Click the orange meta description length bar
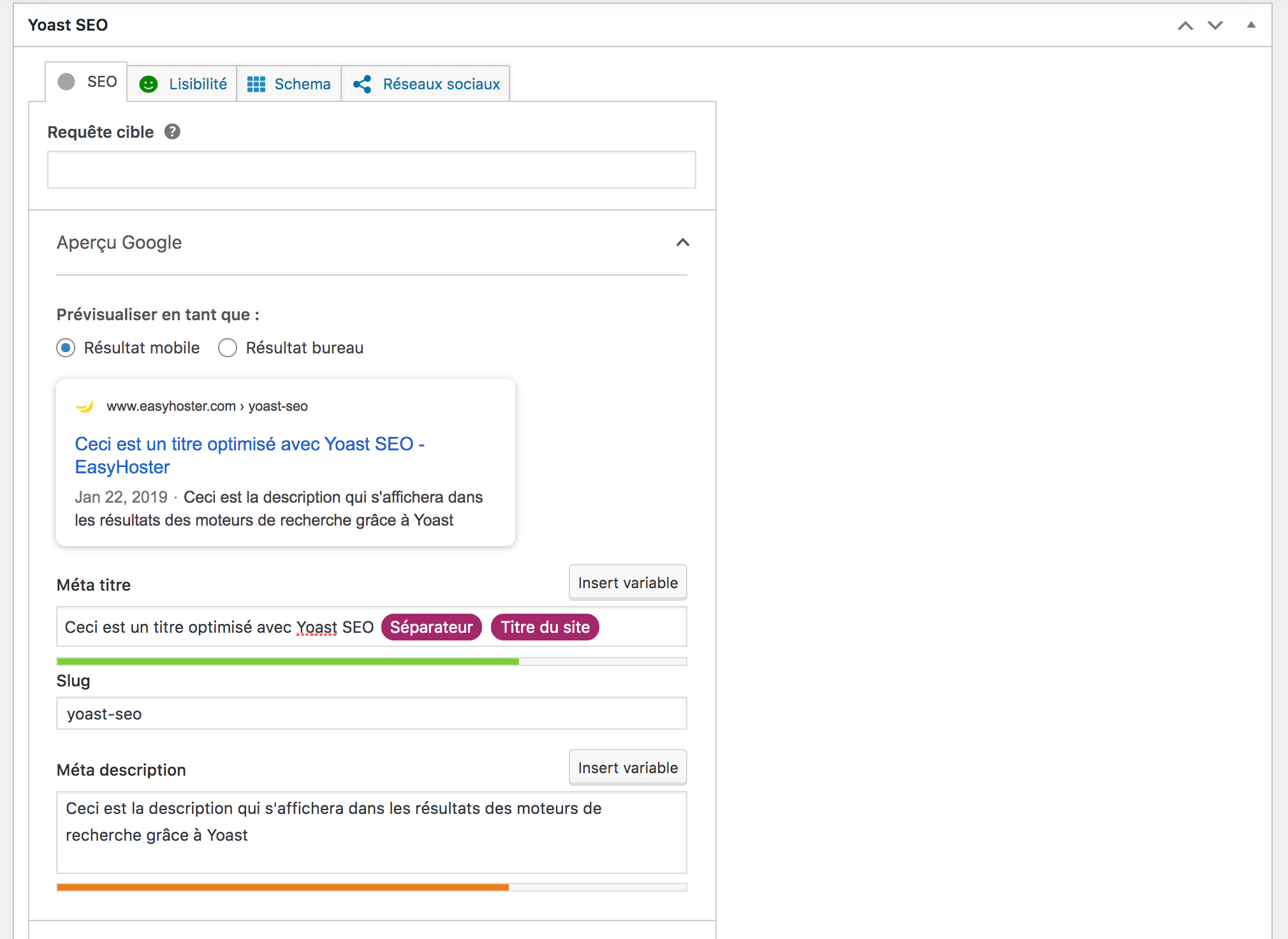Viewport: 1288px width, 939px height. (283, 886)
